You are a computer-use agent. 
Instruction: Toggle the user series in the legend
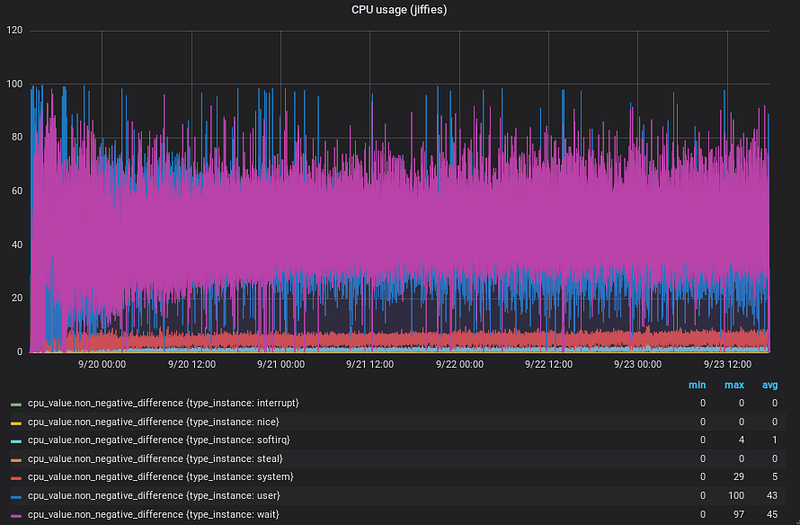click(x=154, y=495)
